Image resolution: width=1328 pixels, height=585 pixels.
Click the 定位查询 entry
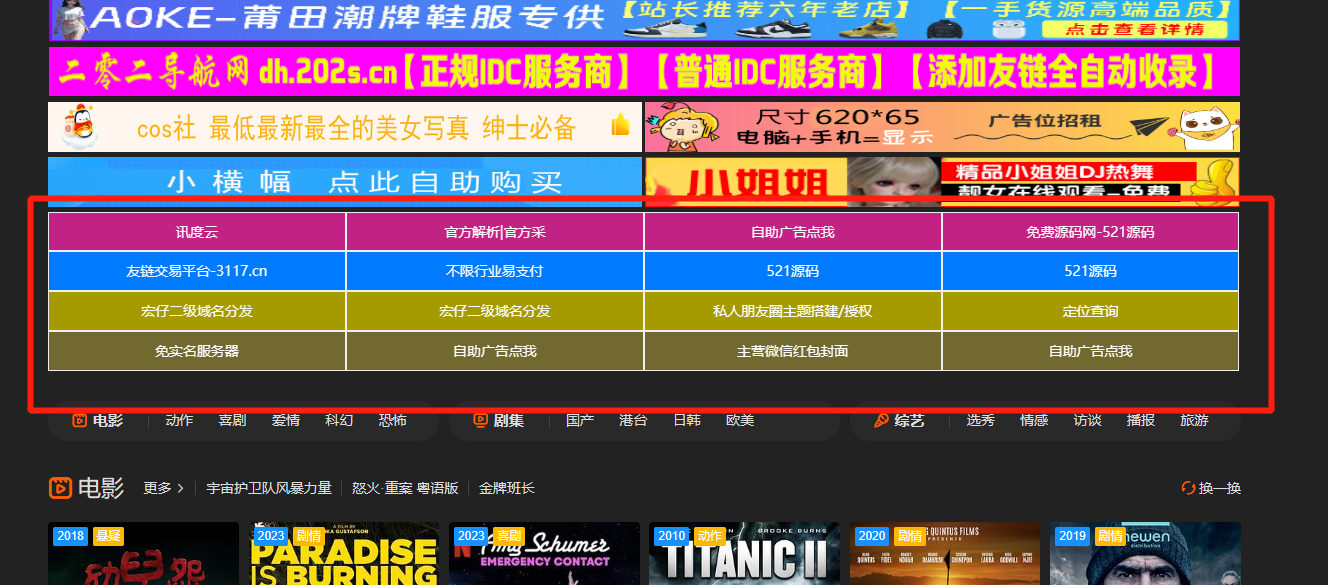pos(1090,311)
